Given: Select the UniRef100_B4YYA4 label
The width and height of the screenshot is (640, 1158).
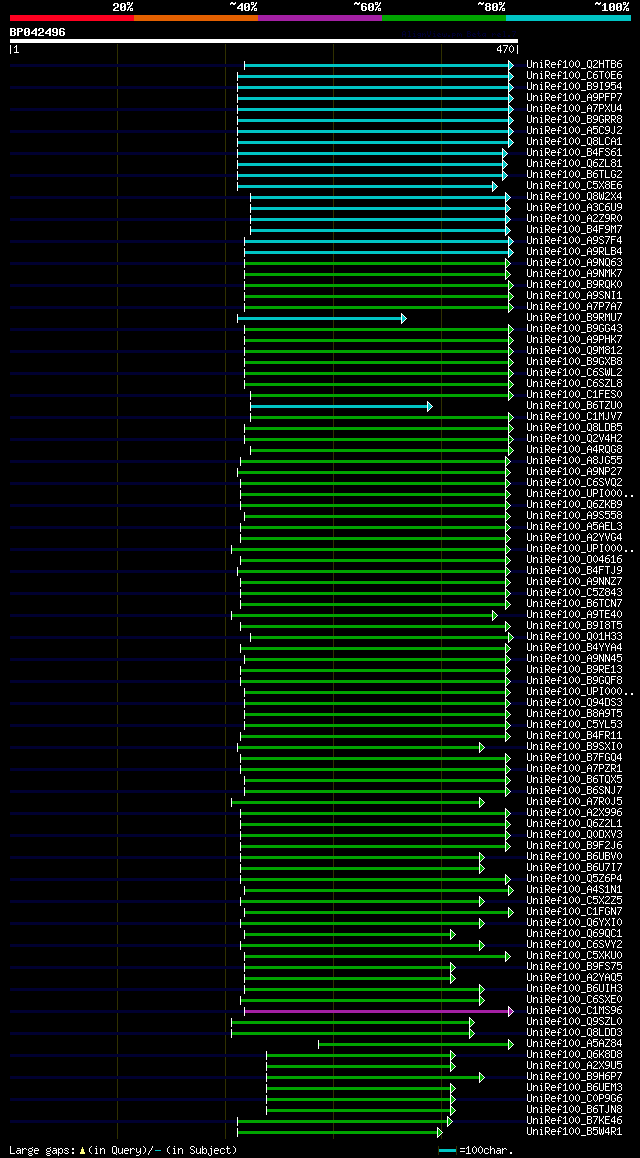Looking at the screenshot, I should click(574, 648).
